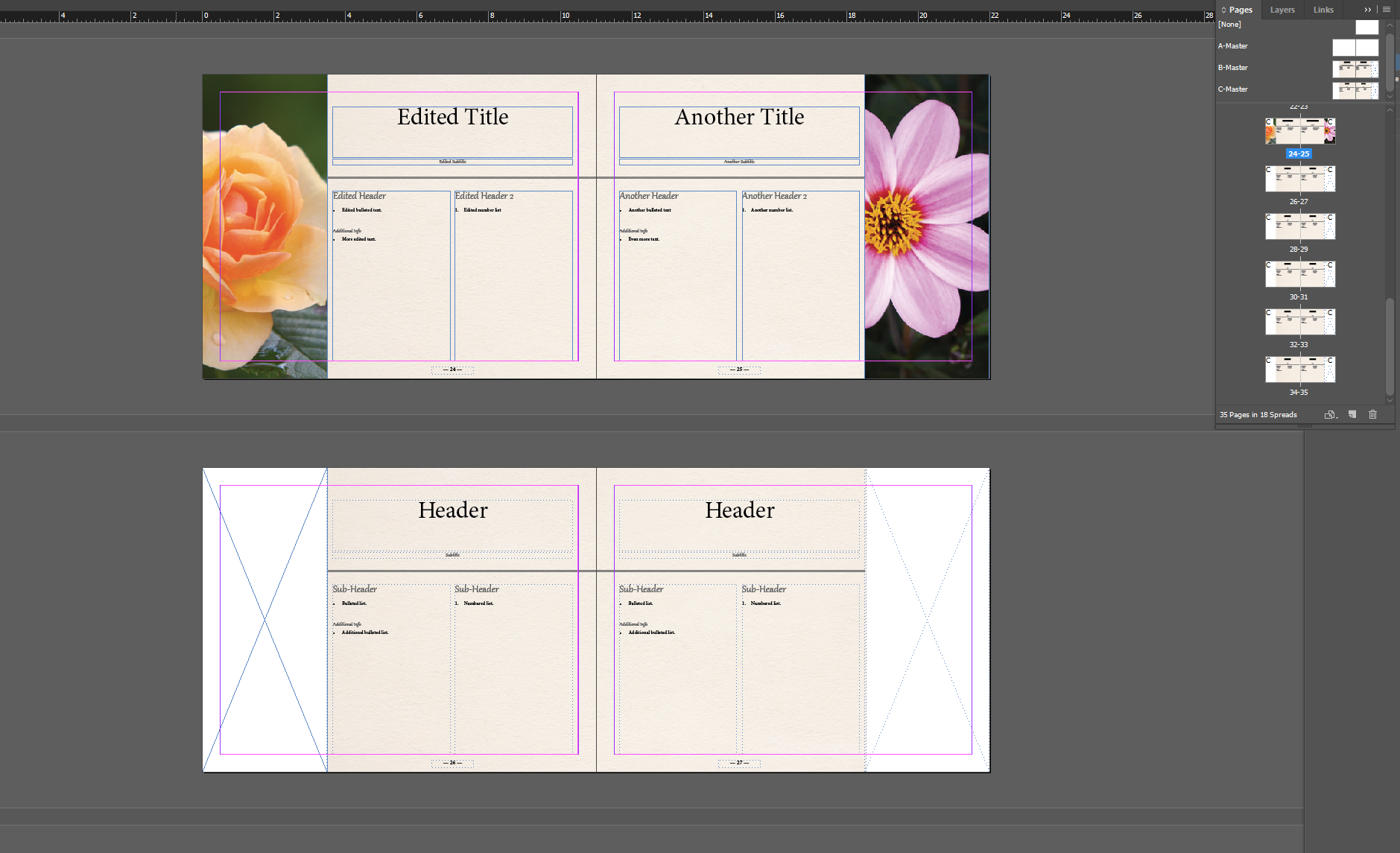The height and width of the screenshot is (853, 1400).
Task: Click the page number 27 footer
Action: pyautogui.click(x=739, y=763)
